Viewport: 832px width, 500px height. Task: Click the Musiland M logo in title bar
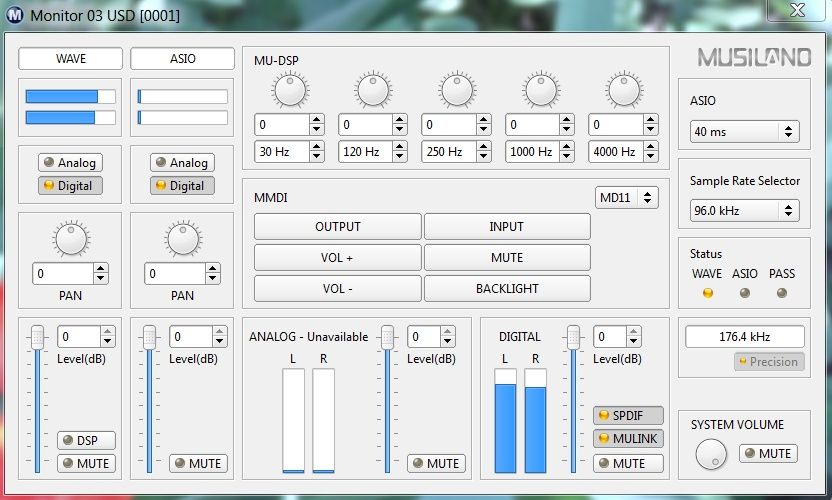click(x=14, y=15)
